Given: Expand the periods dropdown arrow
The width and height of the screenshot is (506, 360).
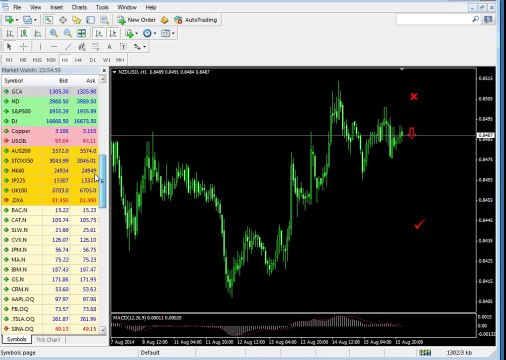Looking at the screenshot, I should 155,33.
